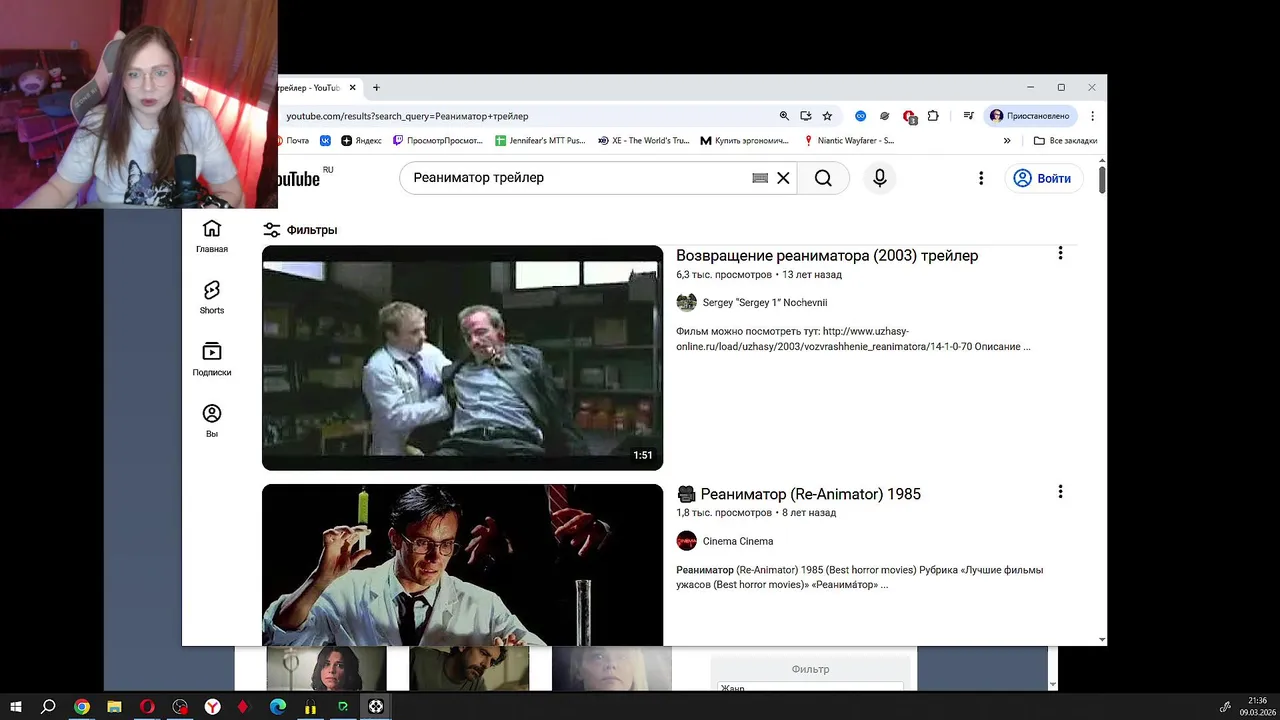Click the description text of Возвращение реаниматора
1280x720 pixels.
(x=853, y=339)
